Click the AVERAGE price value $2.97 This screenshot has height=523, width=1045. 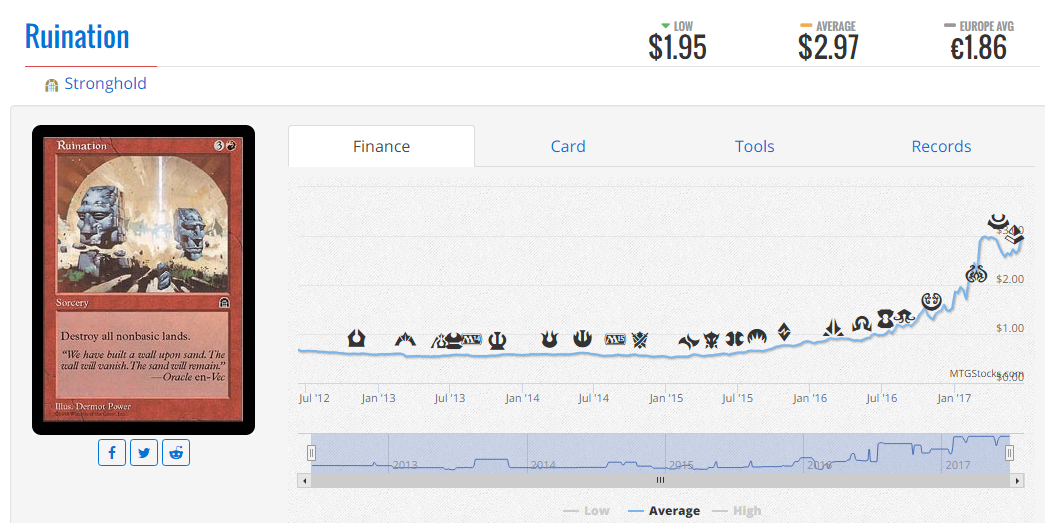coord(828,47)
